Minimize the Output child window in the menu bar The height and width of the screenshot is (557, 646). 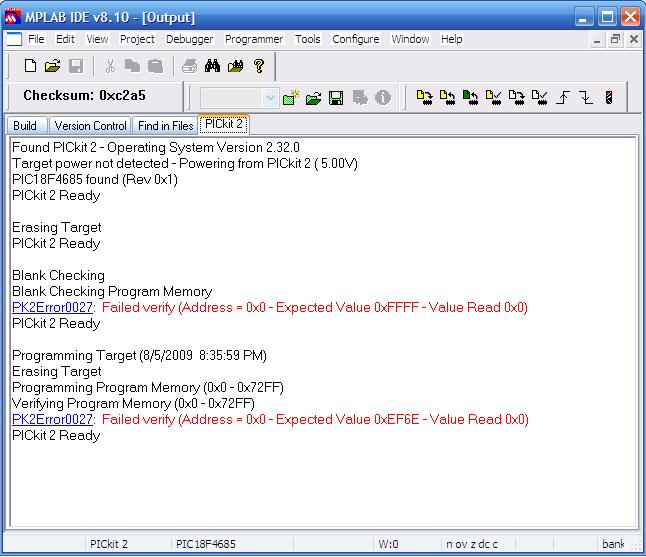click(x=597, y=39)
